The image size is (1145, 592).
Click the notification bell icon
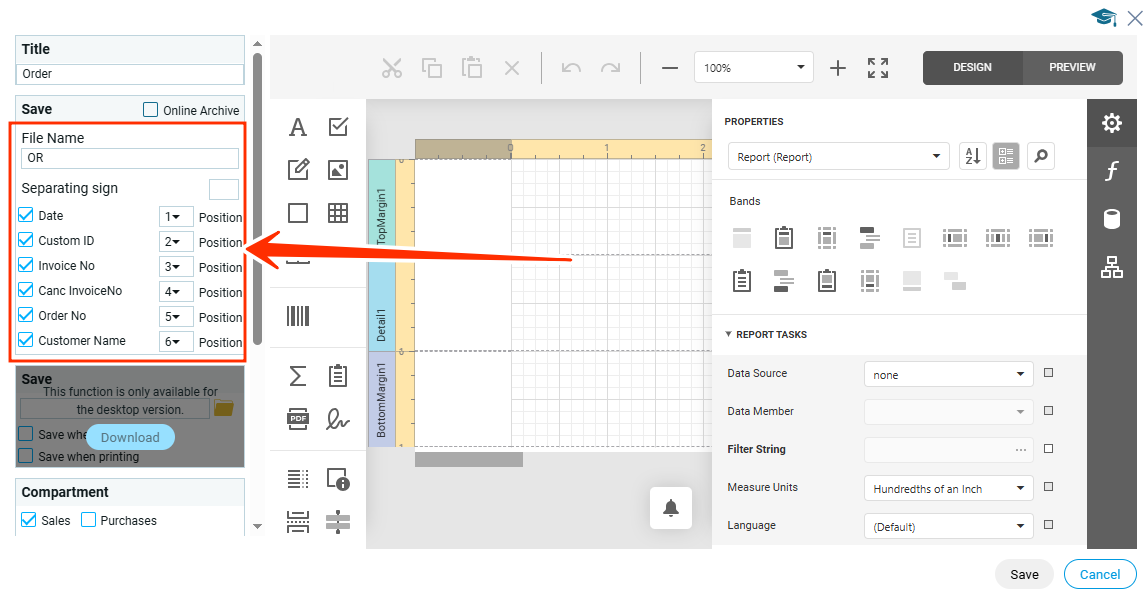click(x=671, y=508)
